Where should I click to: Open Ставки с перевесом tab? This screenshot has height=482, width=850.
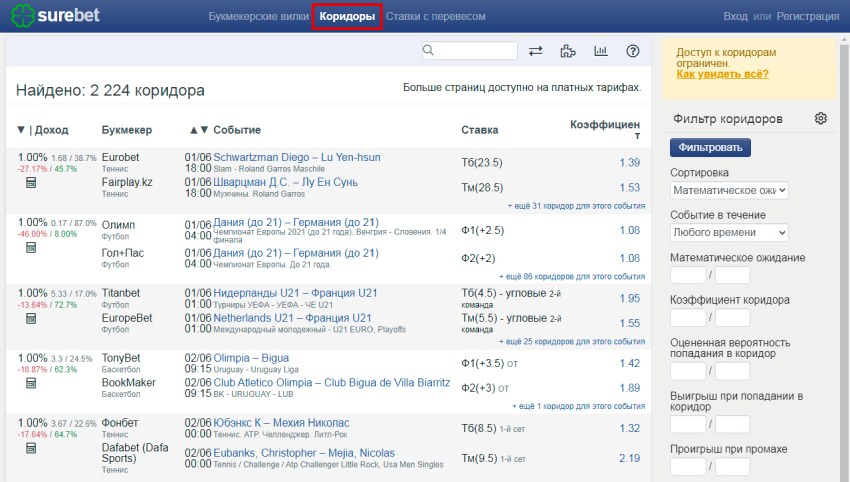pyautogui.click(x=436, y=16)
